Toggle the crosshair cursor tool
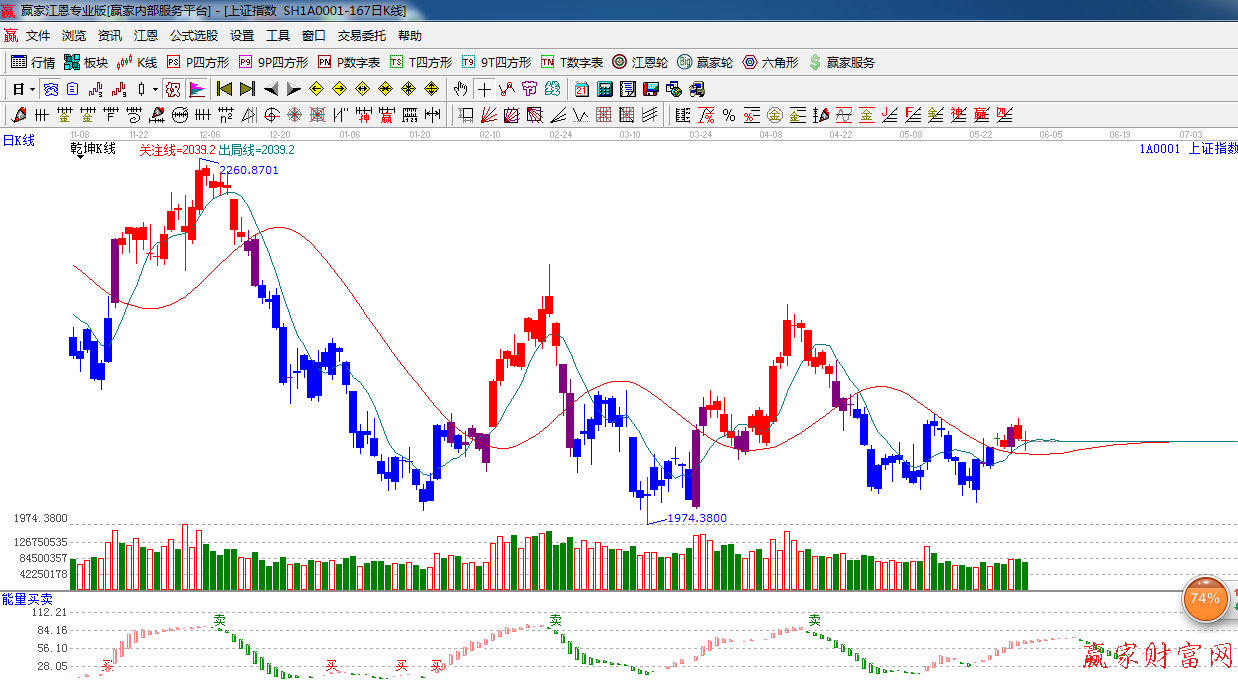The image size is (1238, 680). 484,89
